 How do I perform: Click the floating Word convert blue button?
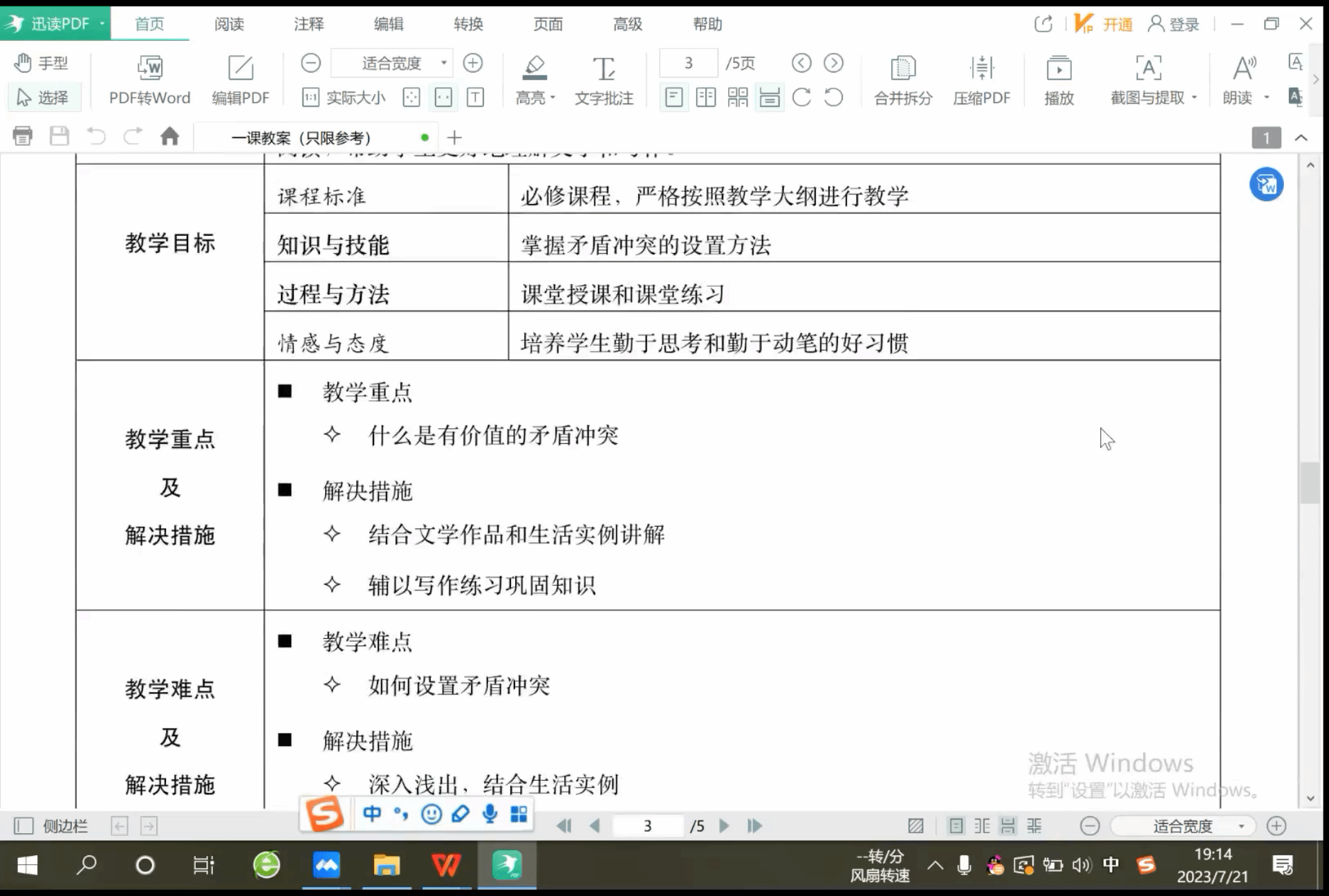pos(1266,185)
